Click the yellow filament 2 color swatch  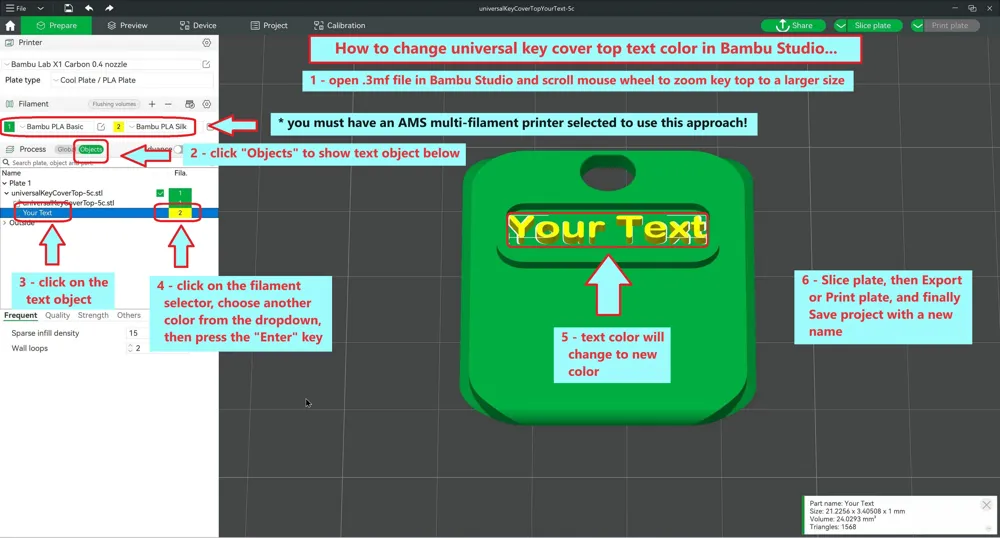pos(118,127)
